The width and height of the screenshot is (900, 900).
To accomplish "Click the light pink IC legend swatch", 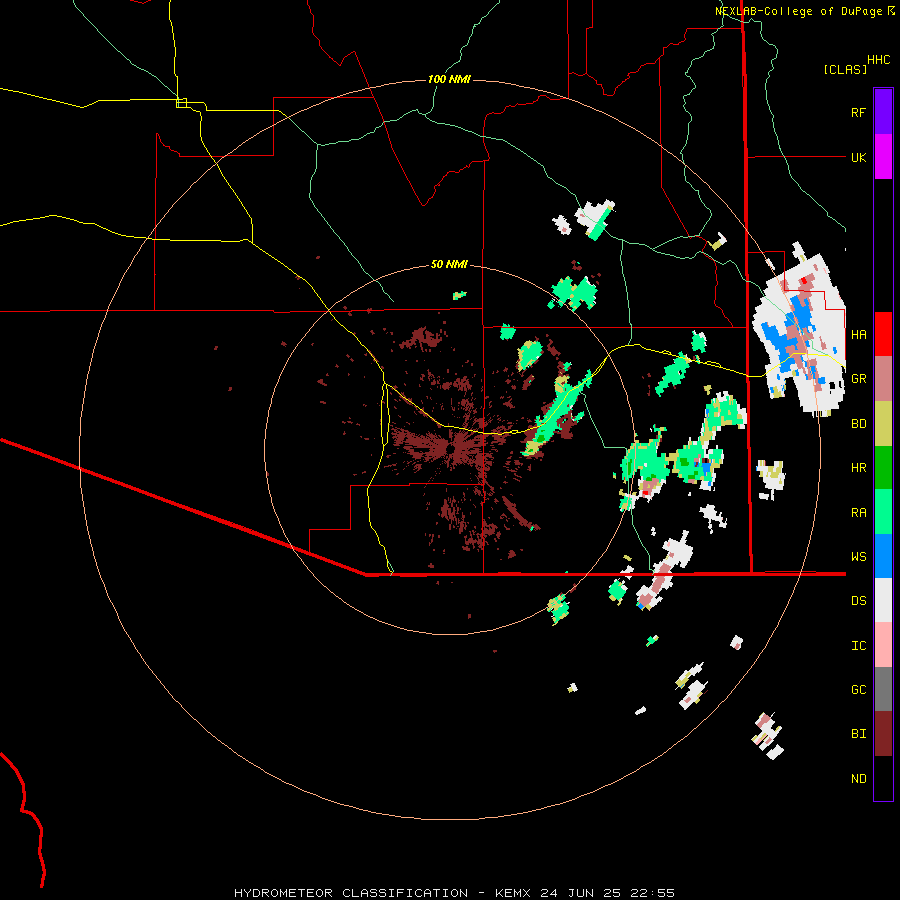I will point(883,645).
